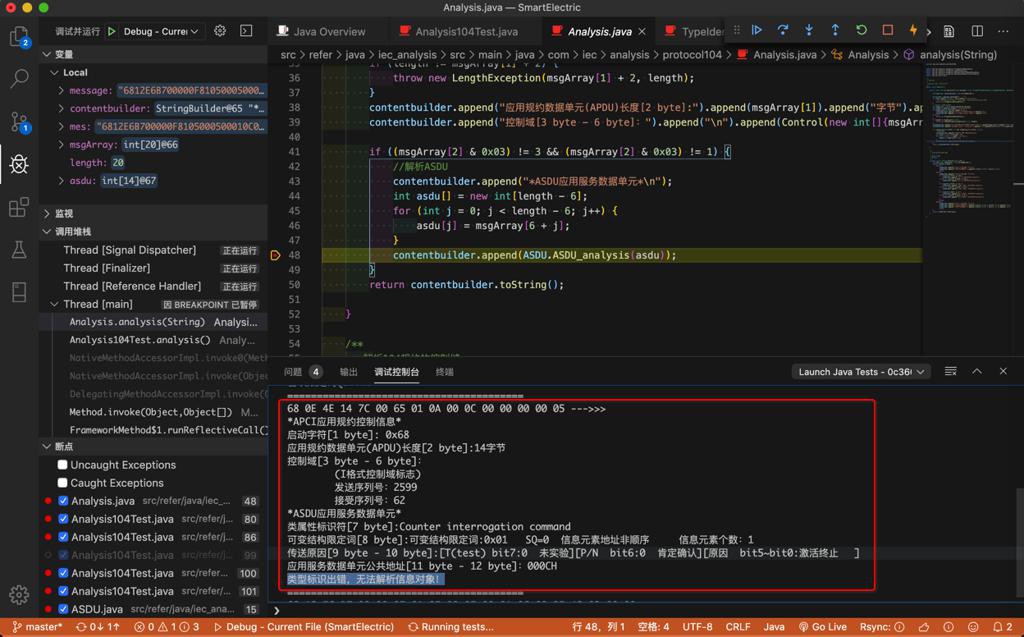This screenshot has width=1024, height=637.
Task: Open the Debug configuration dropdown
Action: 162,31
